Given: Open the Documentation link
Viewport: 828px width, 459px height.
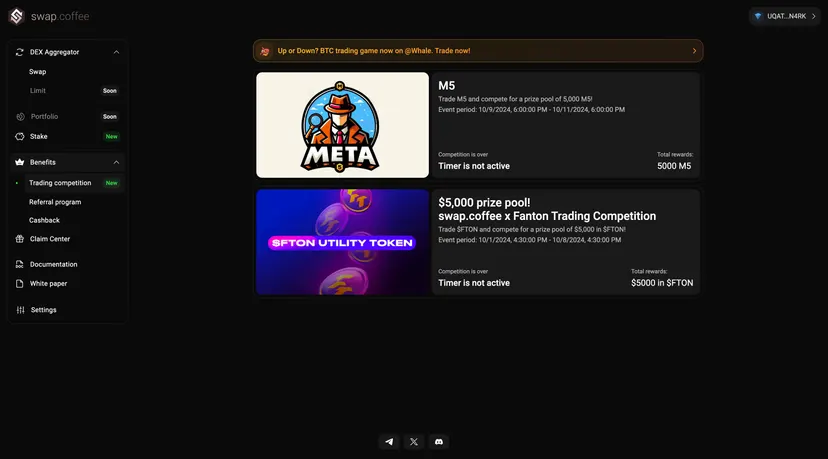Looking at the screenshot, I should point(53,264).
